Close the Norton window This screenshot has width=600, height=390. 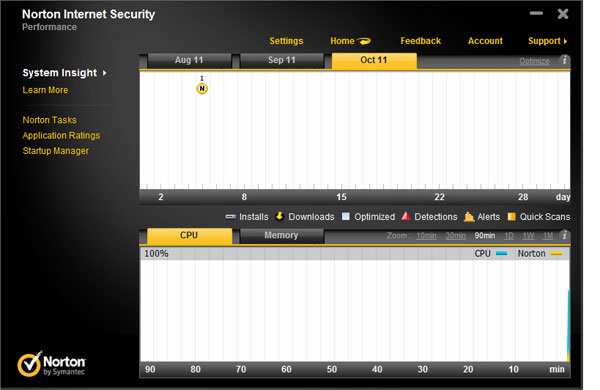(x=563, y=14)
